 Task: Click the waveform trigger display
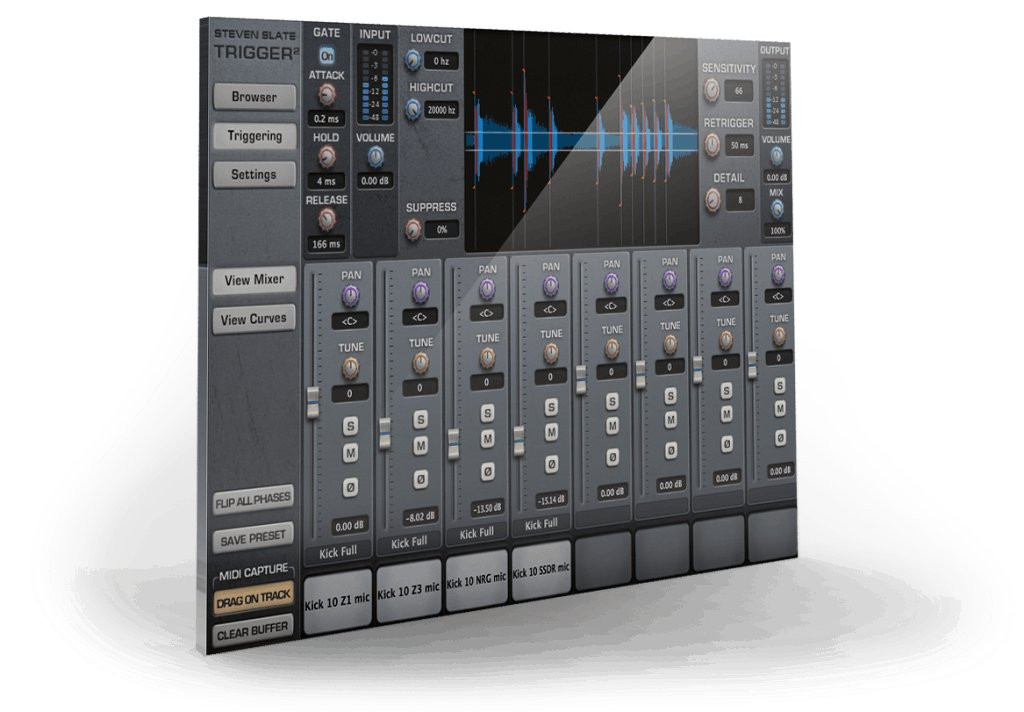pos(581,141)
